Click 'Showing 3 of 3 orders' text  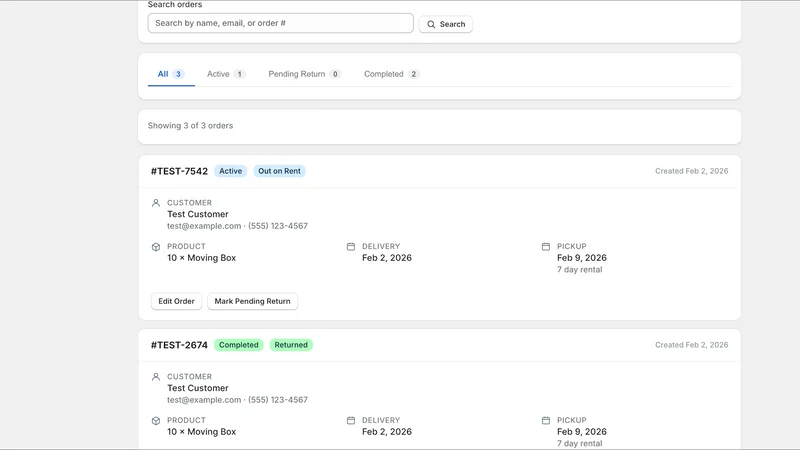coord(190,126)
